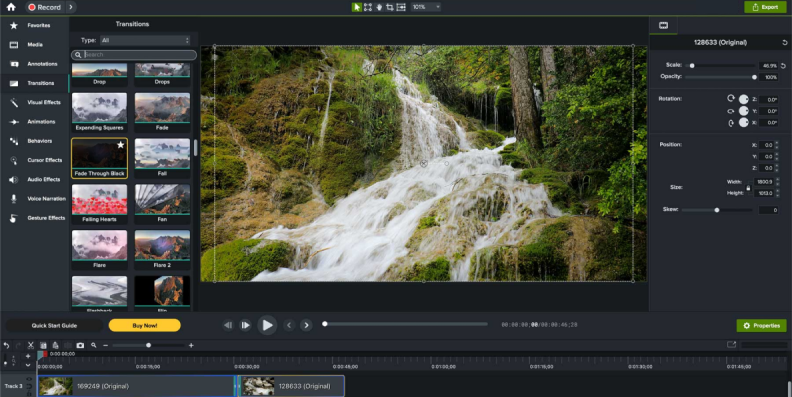Reset the Scale value

[783, 66]
